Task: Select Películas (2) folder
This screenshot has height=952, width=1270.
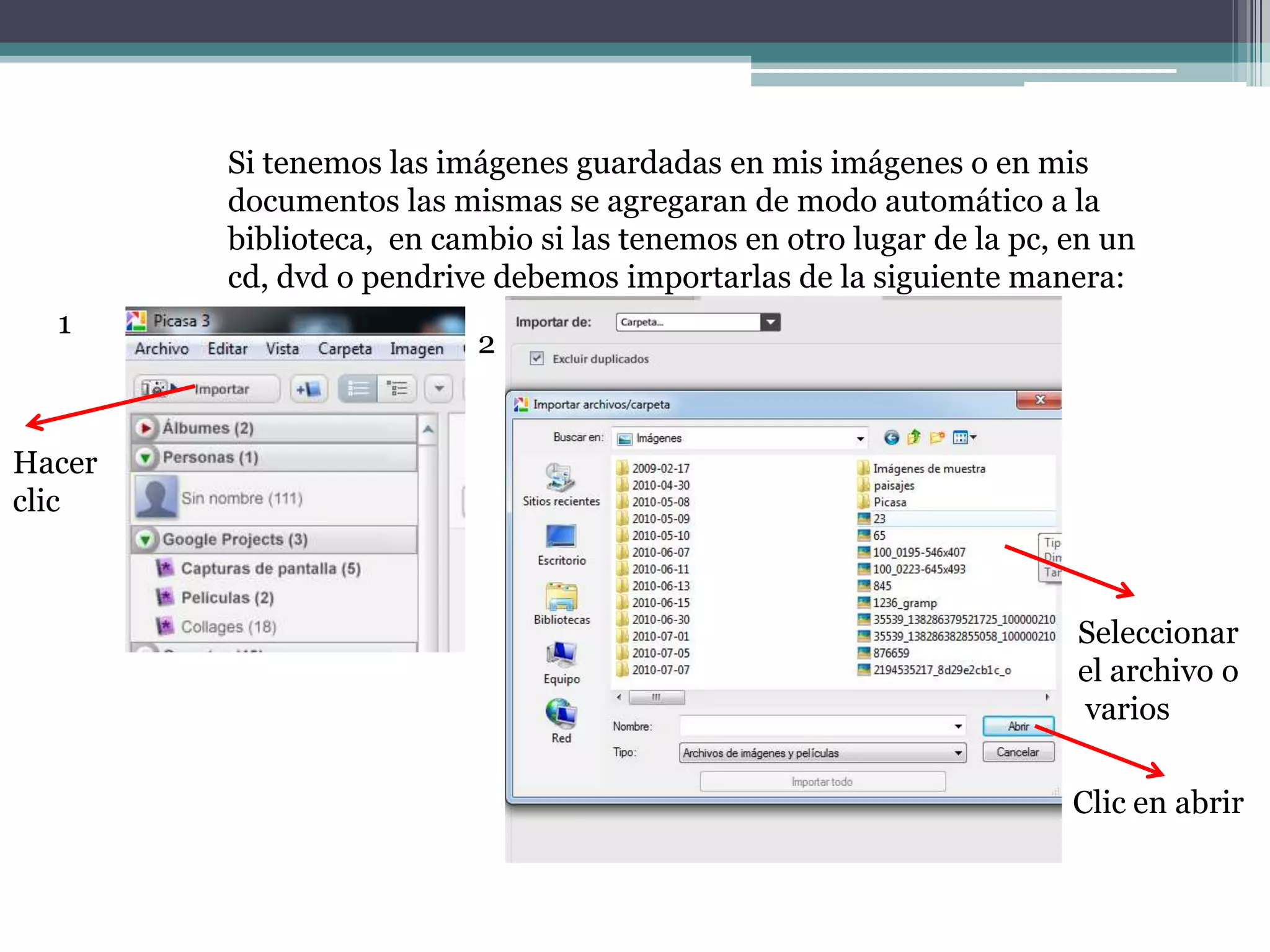Action: coord(227,597)
